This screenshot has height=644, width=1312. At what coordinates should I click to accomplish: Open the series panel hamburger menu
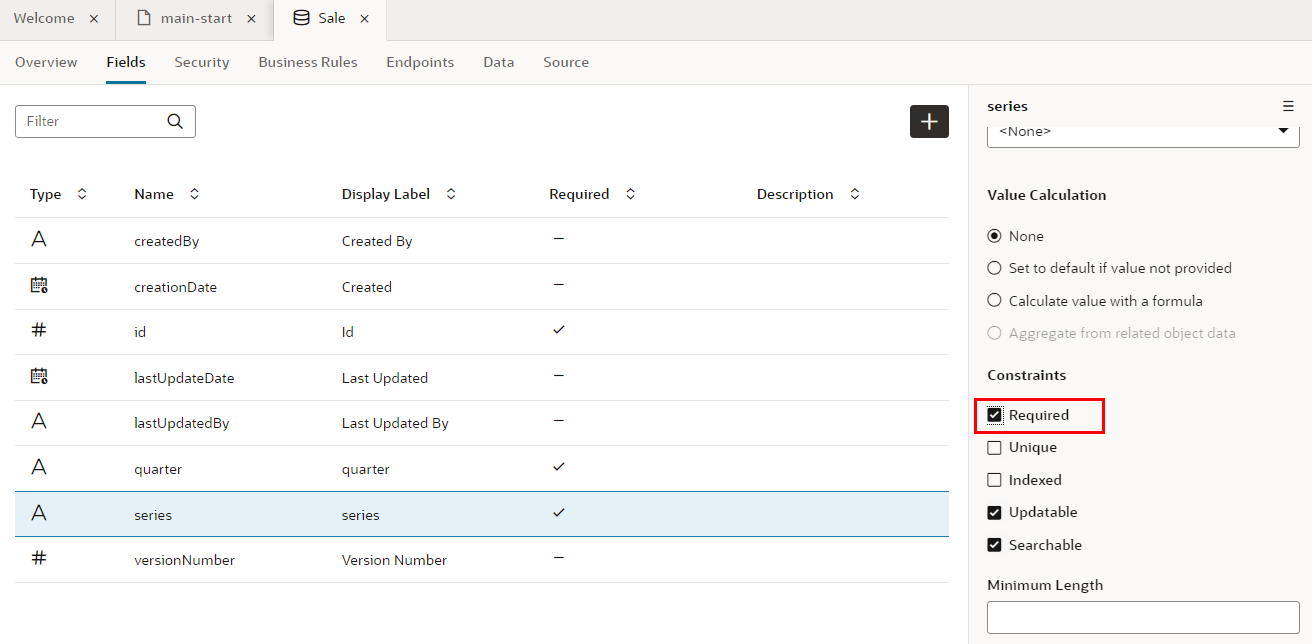[x=1288, y=106]
